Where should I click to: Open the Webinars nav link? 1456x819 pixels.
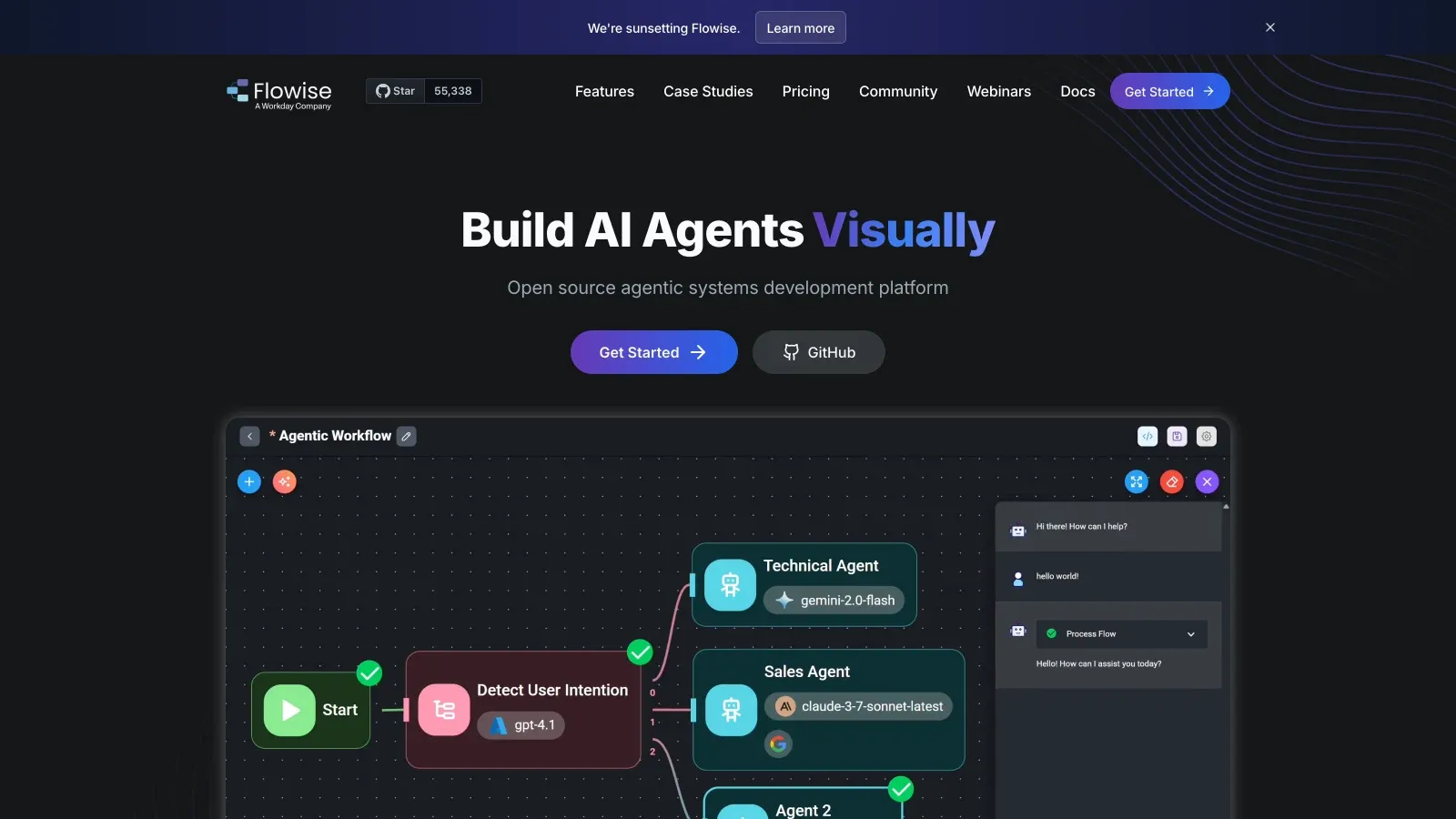[999, 91]
